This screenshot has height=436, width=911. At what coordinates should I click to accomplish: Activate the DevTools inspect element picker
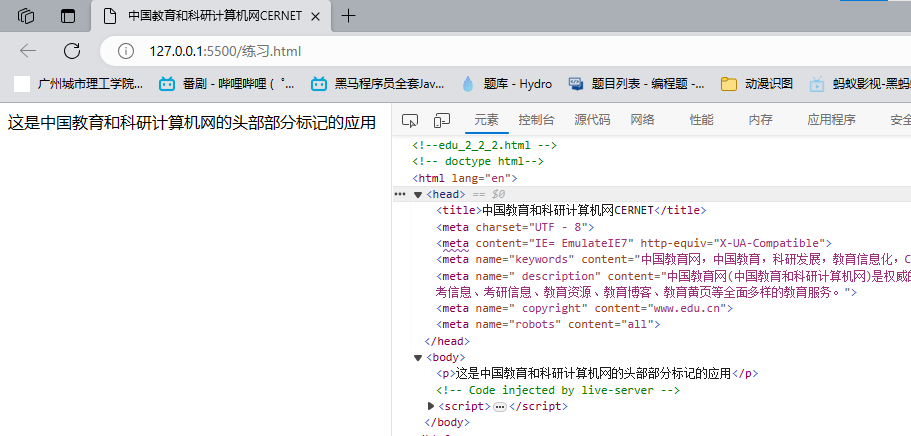[x=410, y=120]
